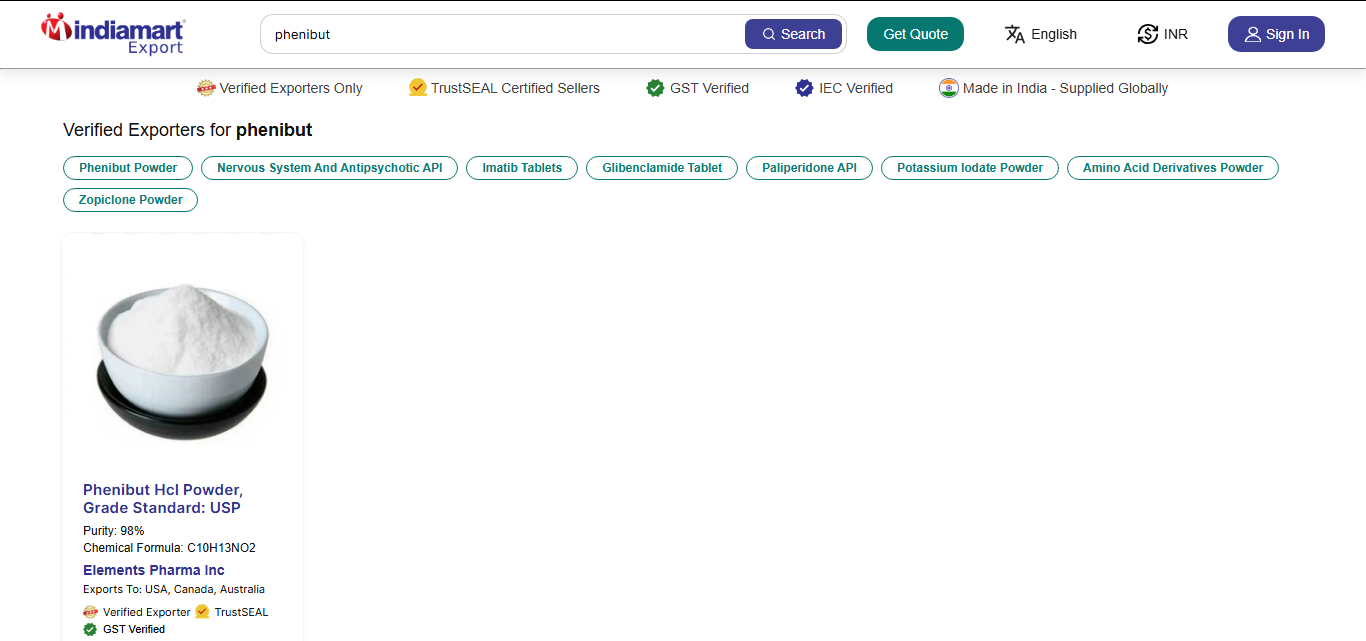The image size is (1366, 641).
Task: Open the Elements Pharma Inc seller link
Action: tap(154, 570)
